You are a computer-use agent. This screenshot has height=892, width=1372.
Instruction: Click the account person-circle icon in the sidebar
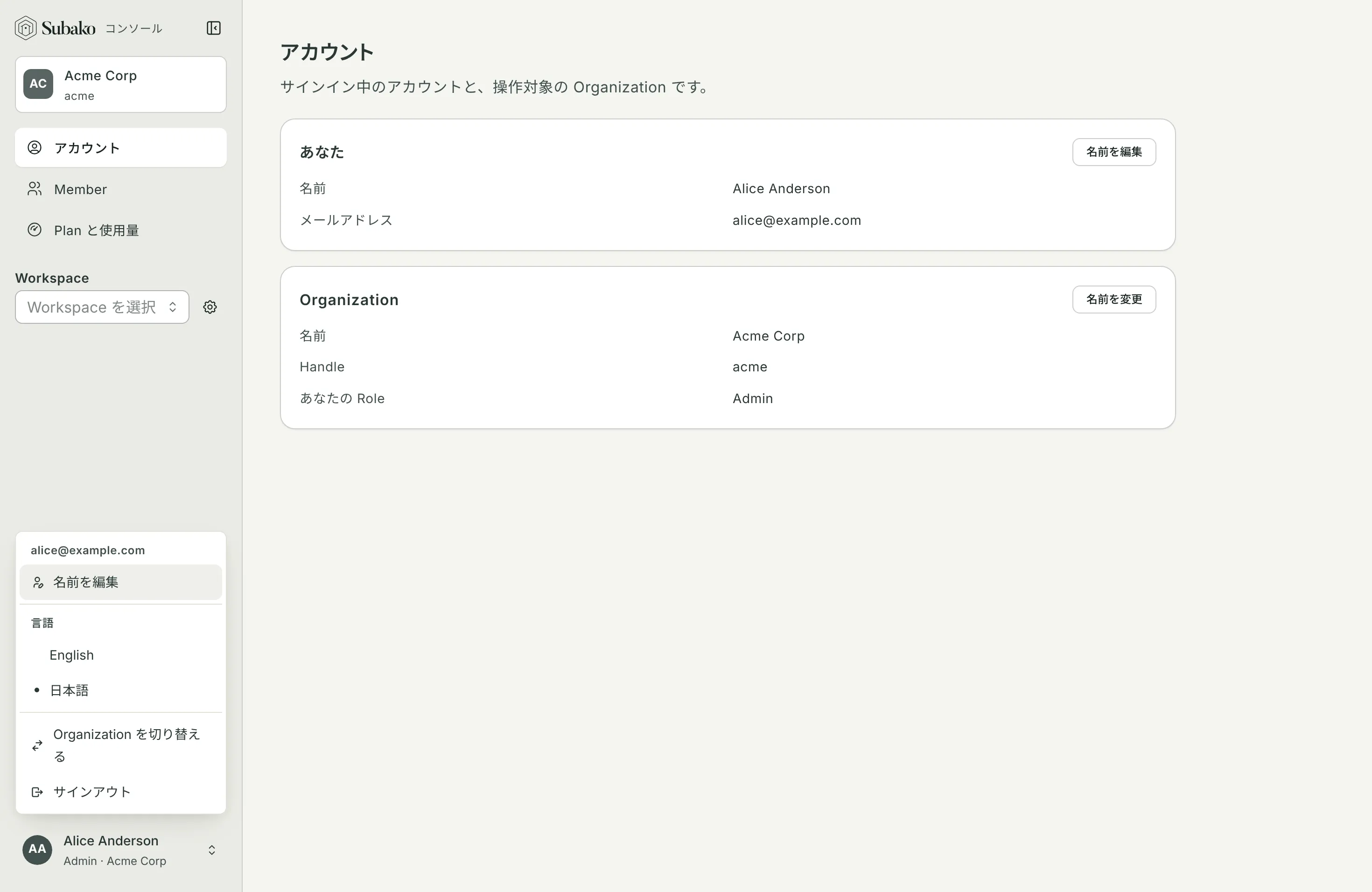(35, 147)
